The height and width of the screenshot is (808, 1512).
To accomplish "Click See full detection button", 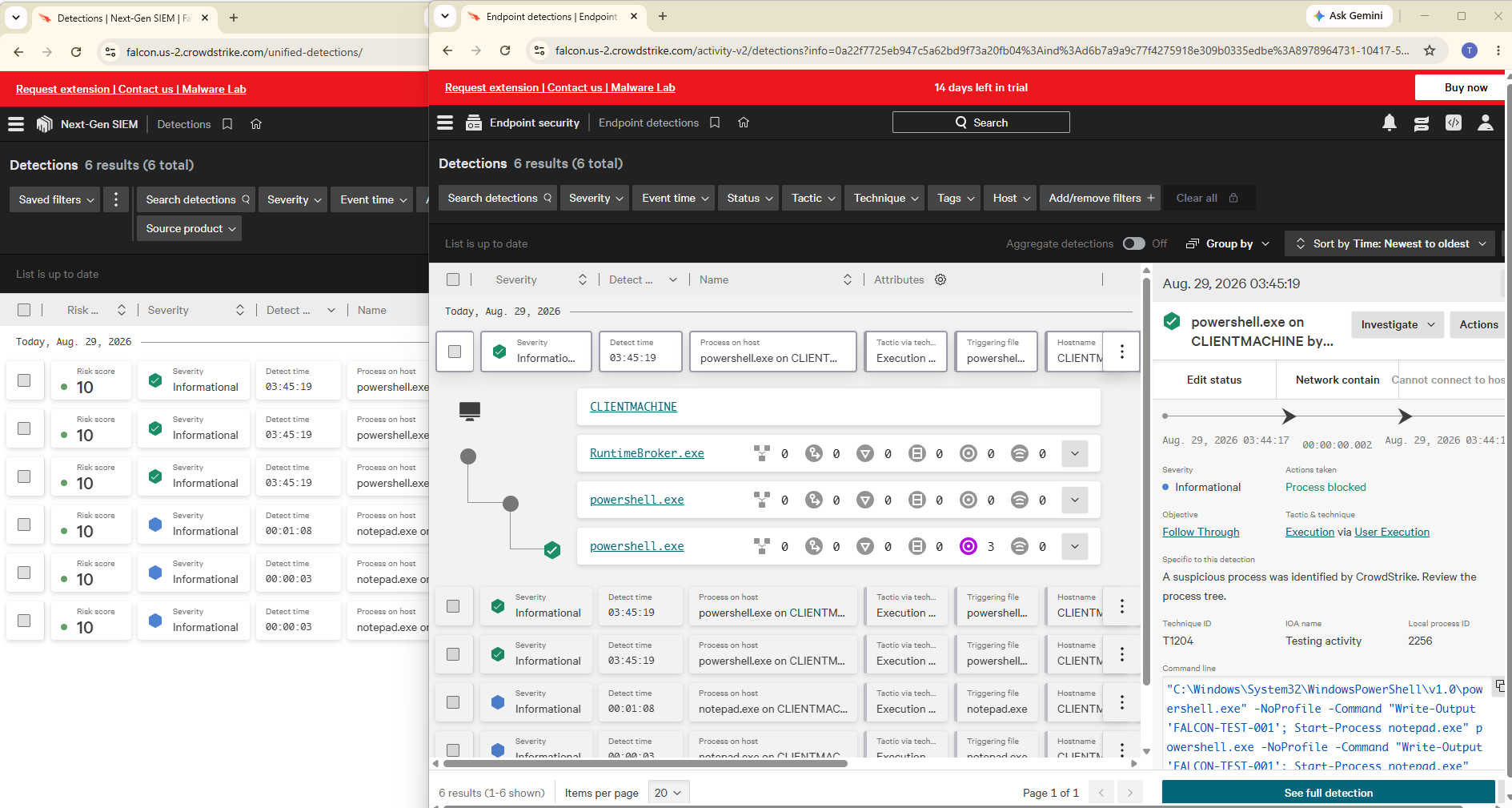I will tap(1328, 793).
